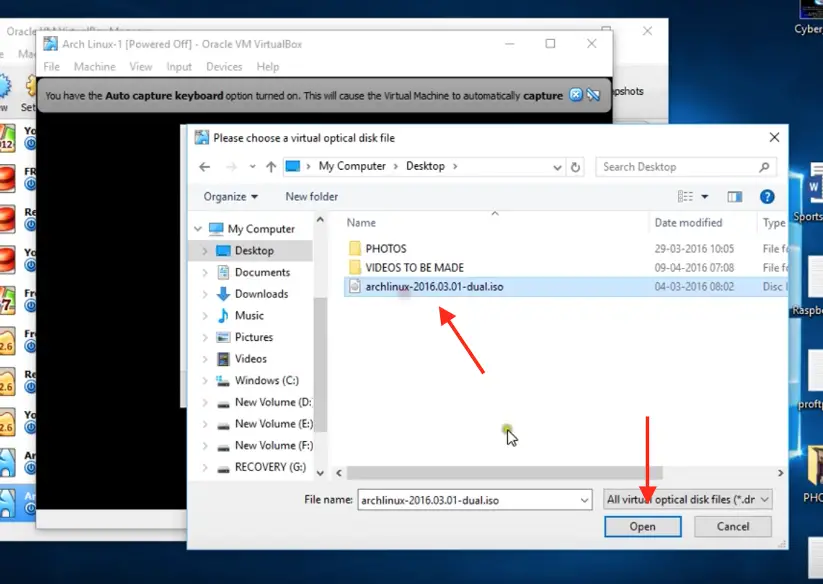The width and height of the screenshot is (823, 584).
Task: Open Downloads in the navigation pane
Action: (261, 294)
